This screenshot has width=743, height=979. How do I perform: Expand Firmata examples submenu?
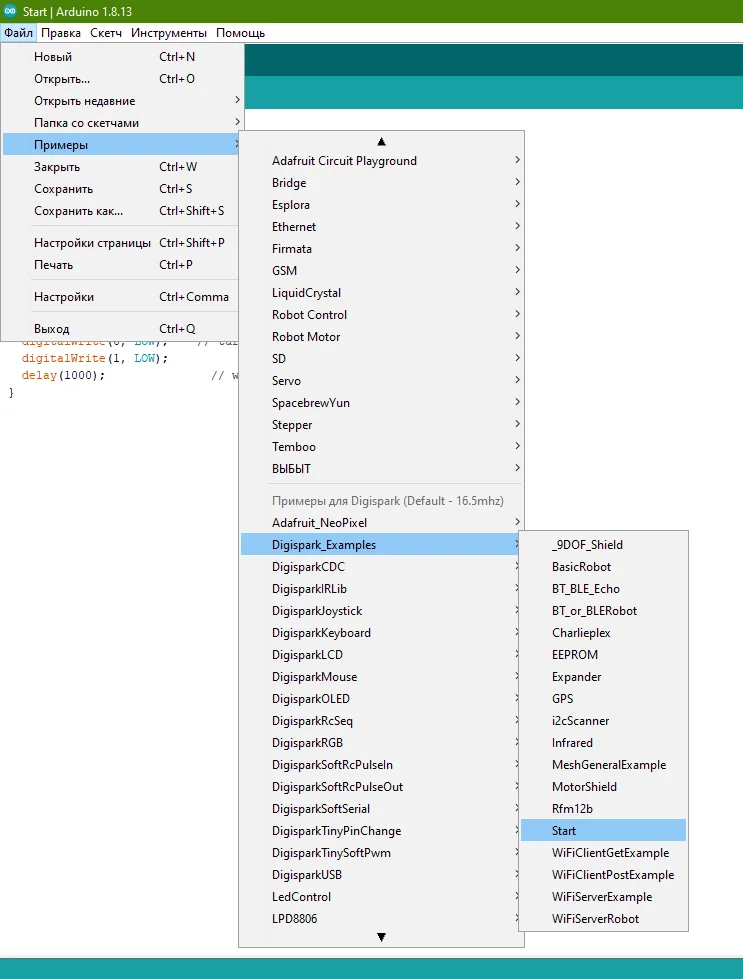381,249
